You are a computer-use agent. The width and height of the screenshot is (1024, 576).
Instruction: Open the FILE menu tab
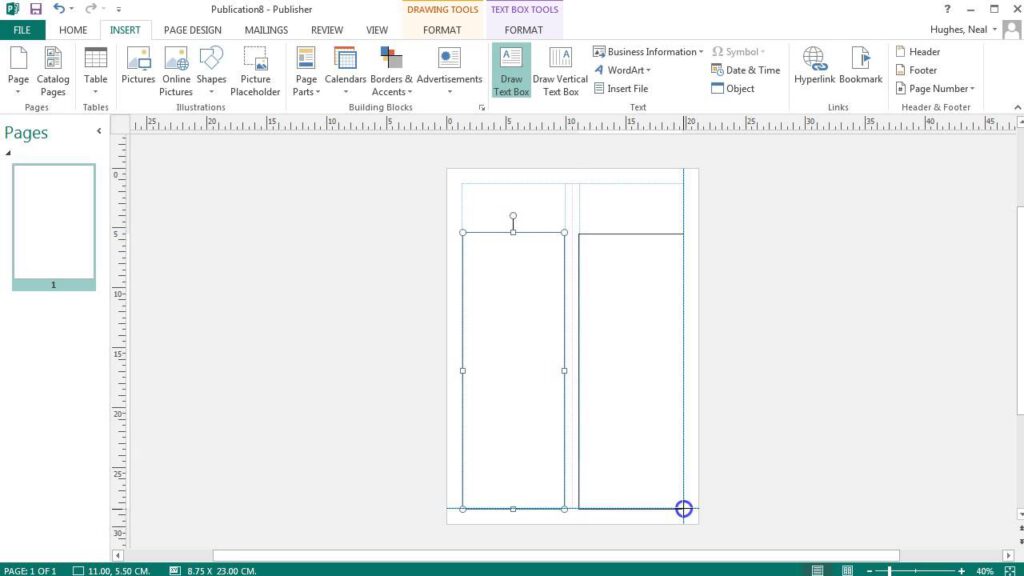(x=22, y=30)
